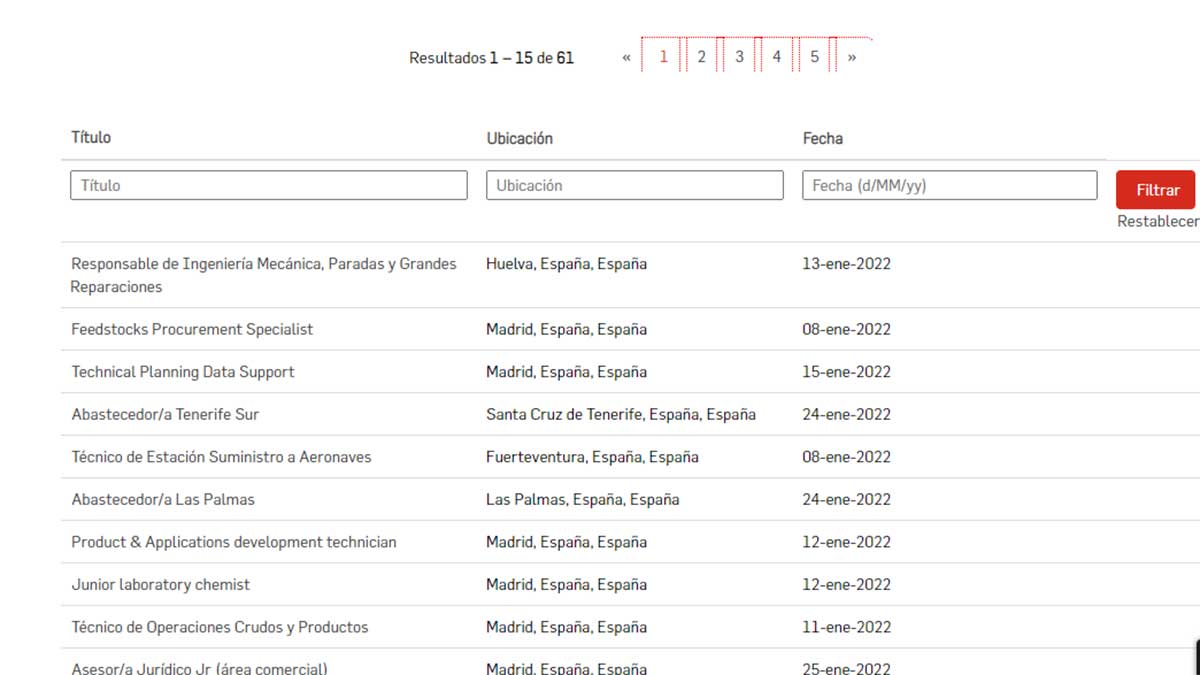This screenshot has height=675, width=1200.
Task: Click the Fecha (d/MM/yy) input field
Action: point(949,185)
